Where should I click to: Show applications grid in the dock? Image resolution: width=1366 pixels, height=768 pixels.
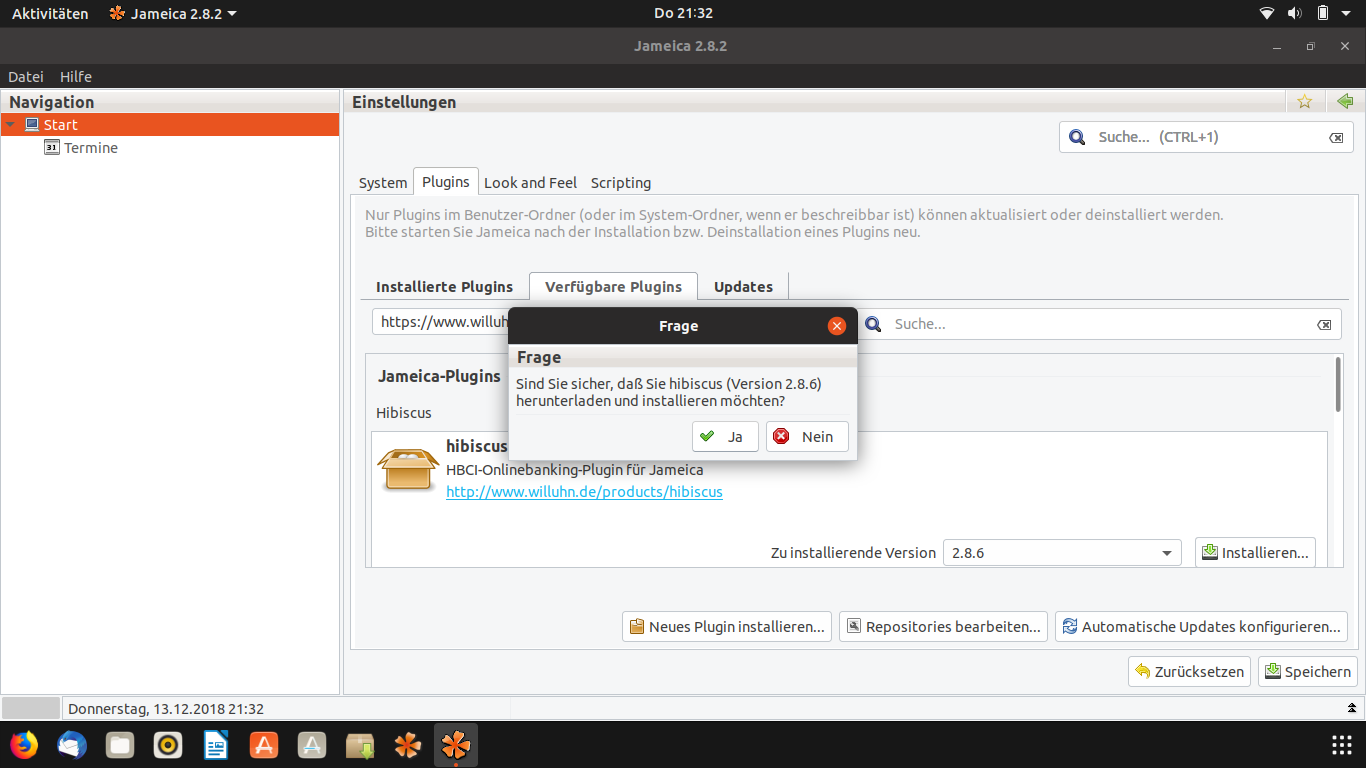point(1342,745)
